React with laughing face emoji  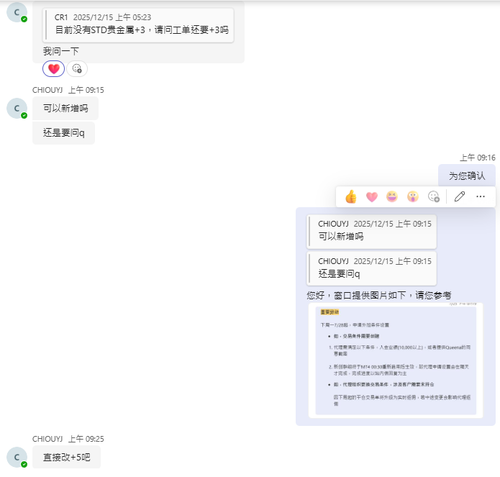pyautogui.click(x=392, y=197)
